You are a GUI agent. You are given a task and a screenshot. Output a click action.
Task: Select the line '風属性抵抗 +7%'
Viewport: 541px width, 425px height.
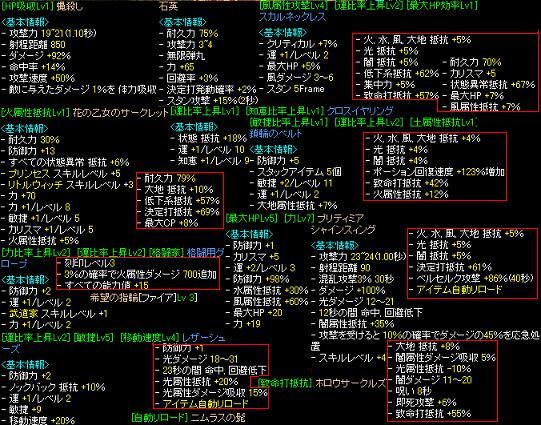pos(485,107)
